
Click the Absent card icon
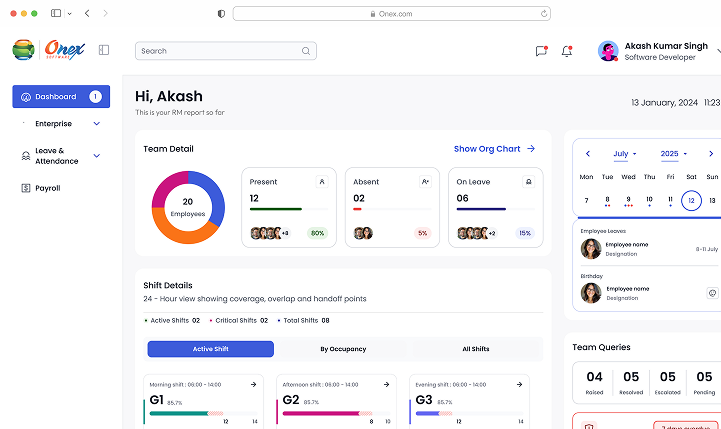[425, 182]
